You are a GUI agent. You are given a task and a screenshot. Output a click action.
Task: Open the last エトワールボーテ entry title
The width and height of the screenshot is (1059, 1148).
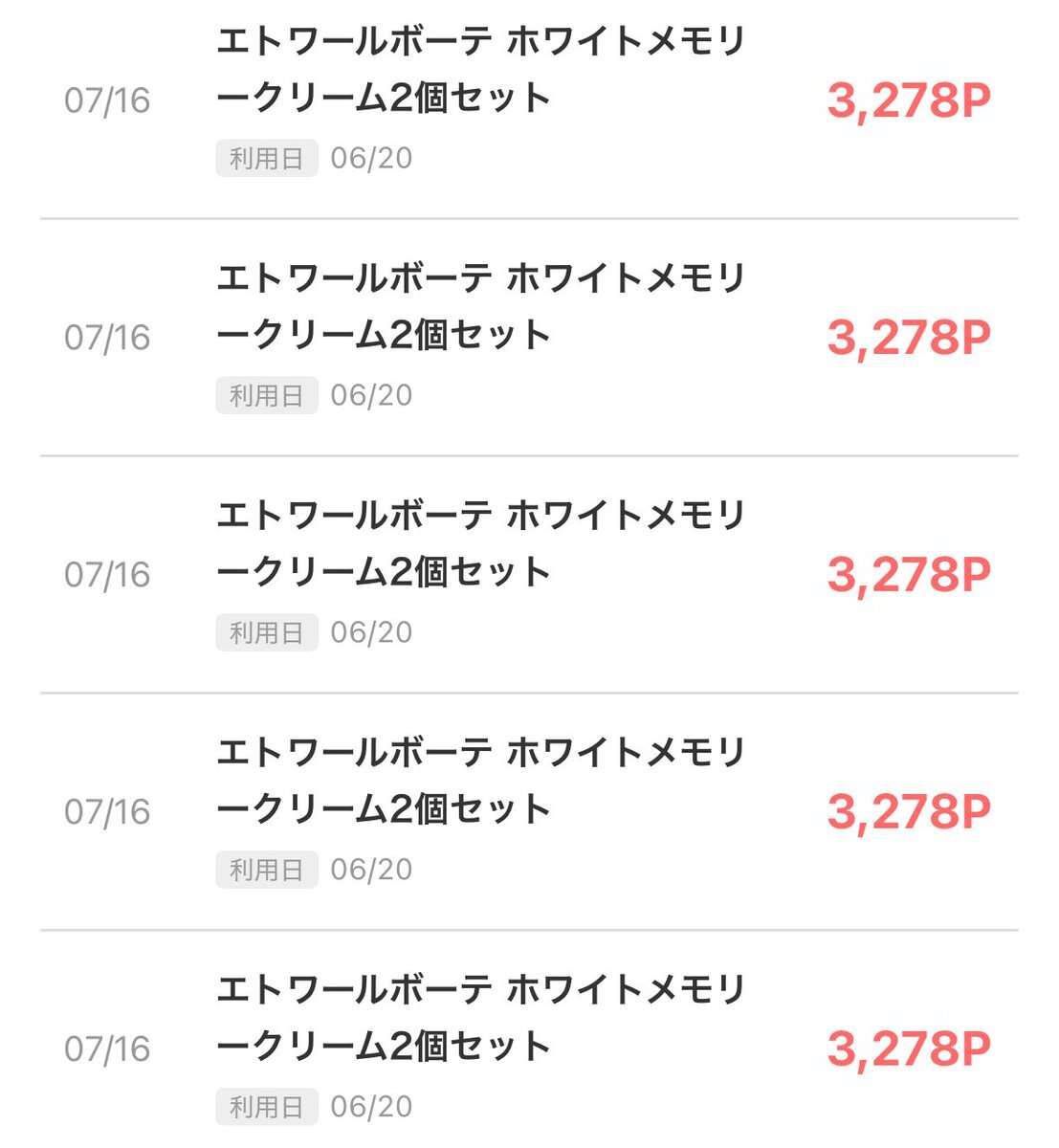pos(480,1019)
